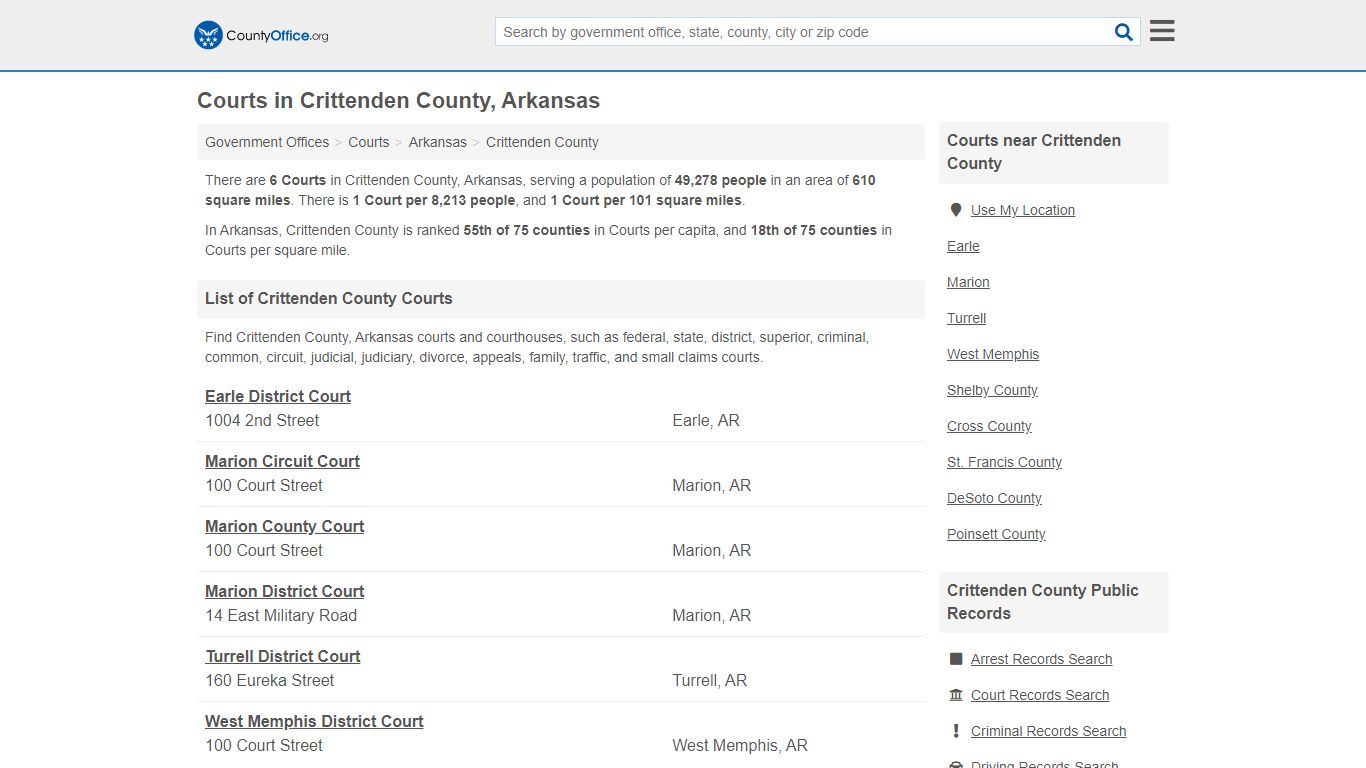Select Crittenden County breadcrumb
The width and height of the screenshot is (1366, 768).
pyautogui.click(x=542, y=142)
